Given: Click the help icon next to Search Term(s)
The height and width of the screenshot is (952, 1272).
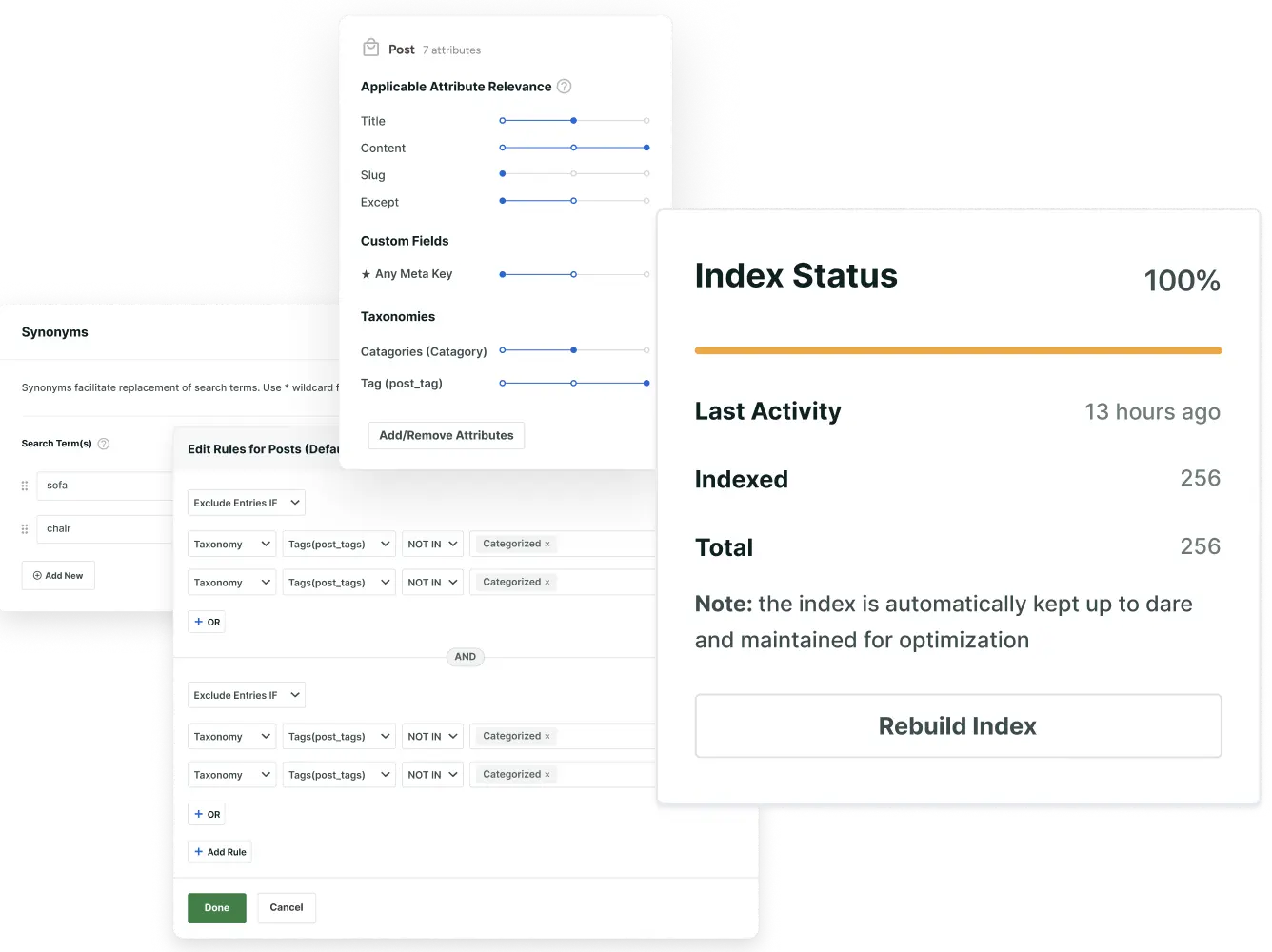Looking at the screenshot, I should point(103,443).
